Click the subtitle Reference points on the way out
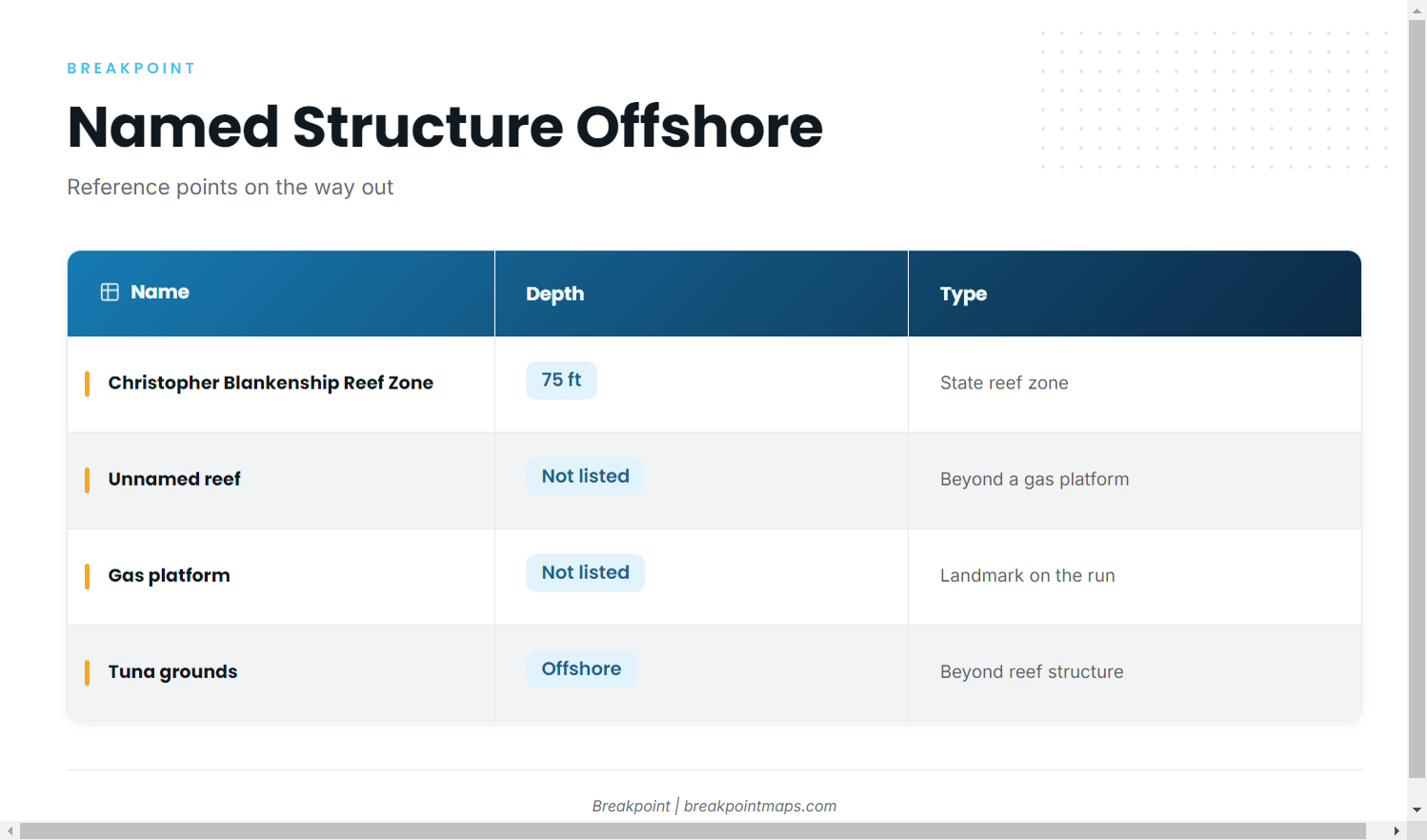The width and height of the screenshot is (1427, 840). (230, 187)
